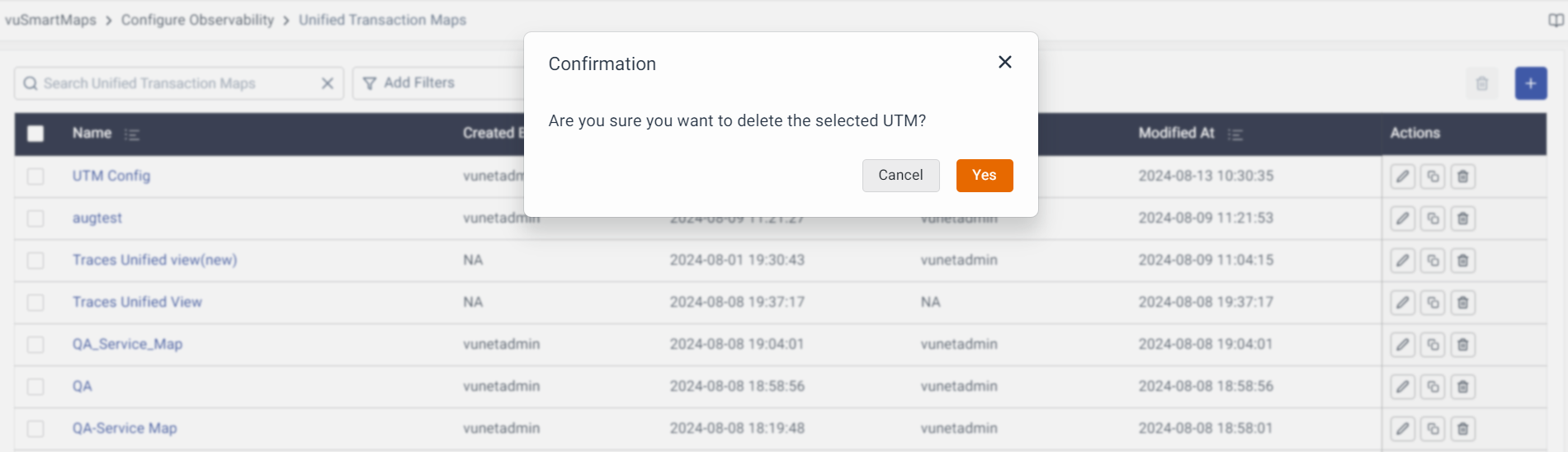Viewport: 1568px width, 452px height.
Task: Select the Traces Unified View row checkbox
Action: pyautogui.click(x=35, y=303)
